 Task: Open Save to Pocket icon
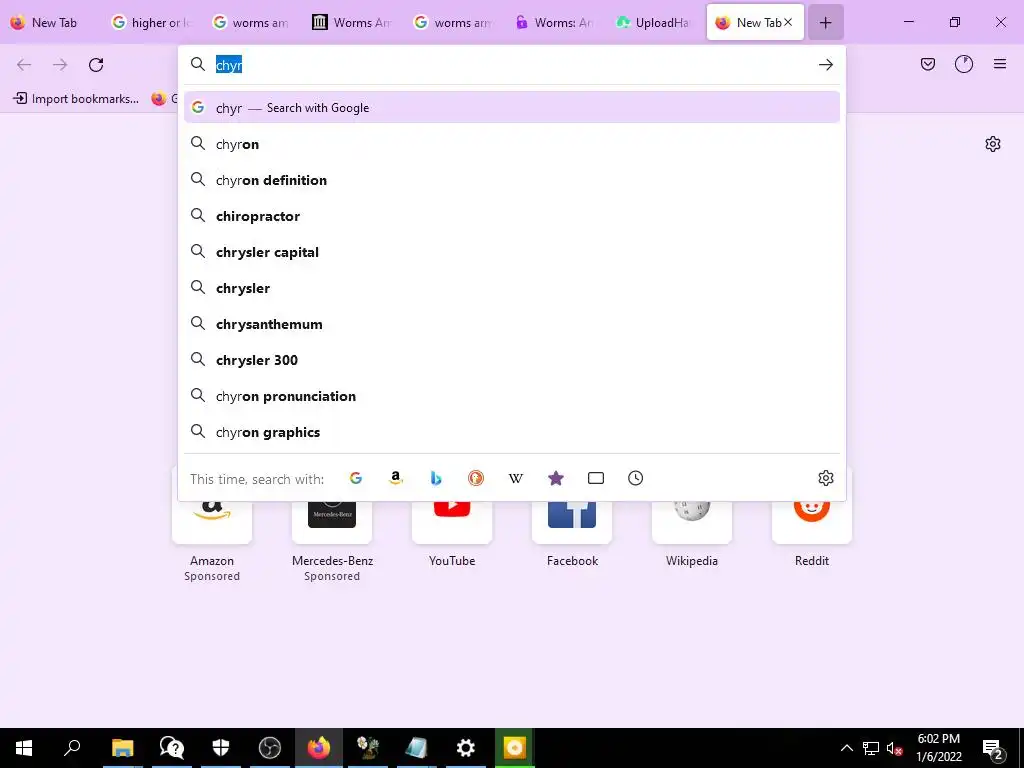pyautogui.click(x=928, y=64)
